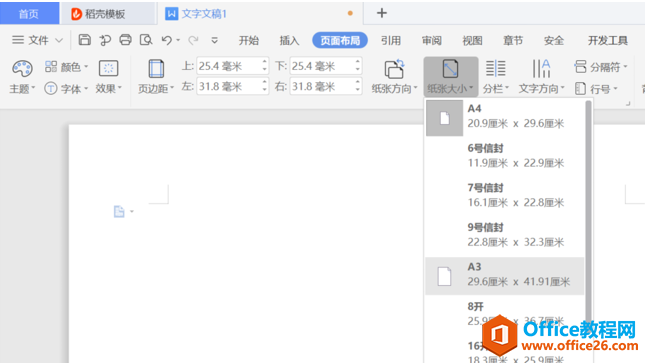Expand the 颜色 color dropdown
The height and width of the screenshot is (363, 645).
pyautogui.click(x=66, y=67)
